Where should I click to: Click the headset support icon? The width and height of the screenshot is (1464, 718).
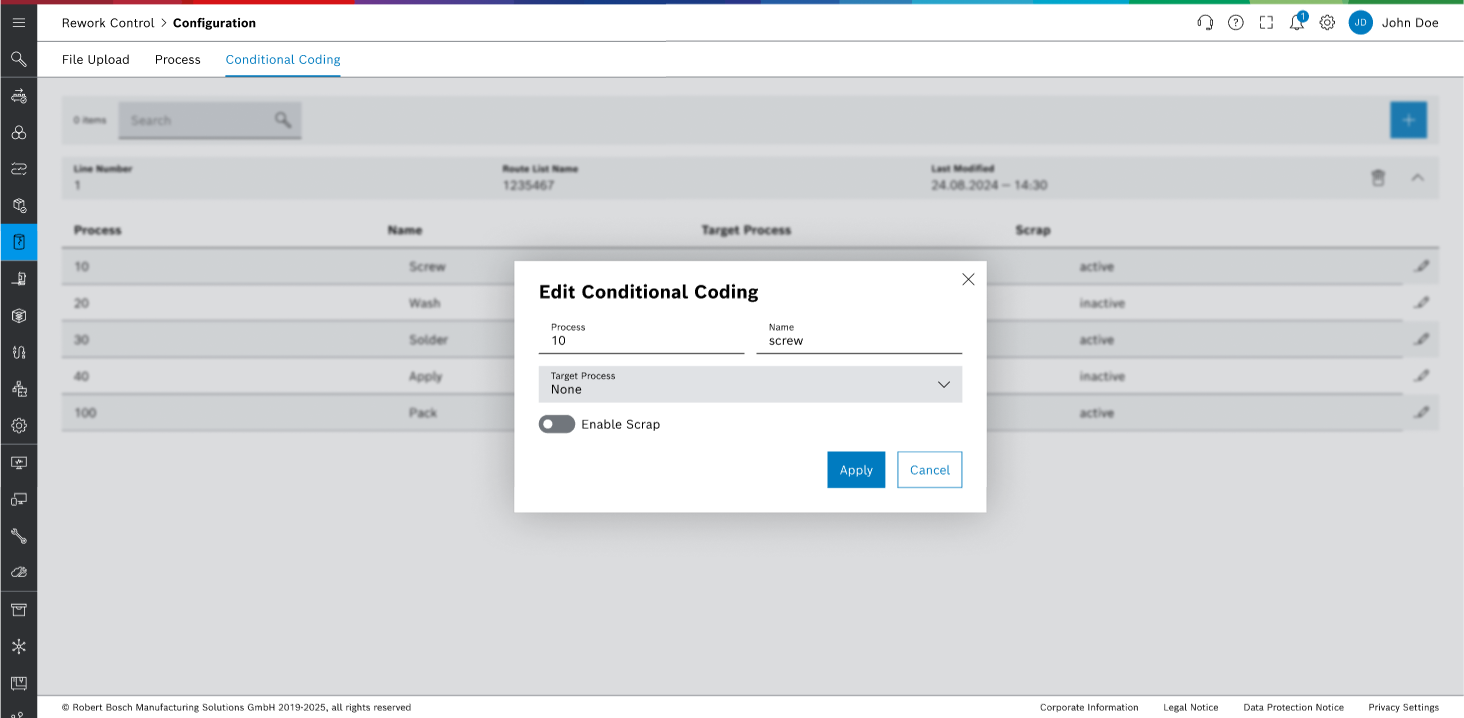1205,22
